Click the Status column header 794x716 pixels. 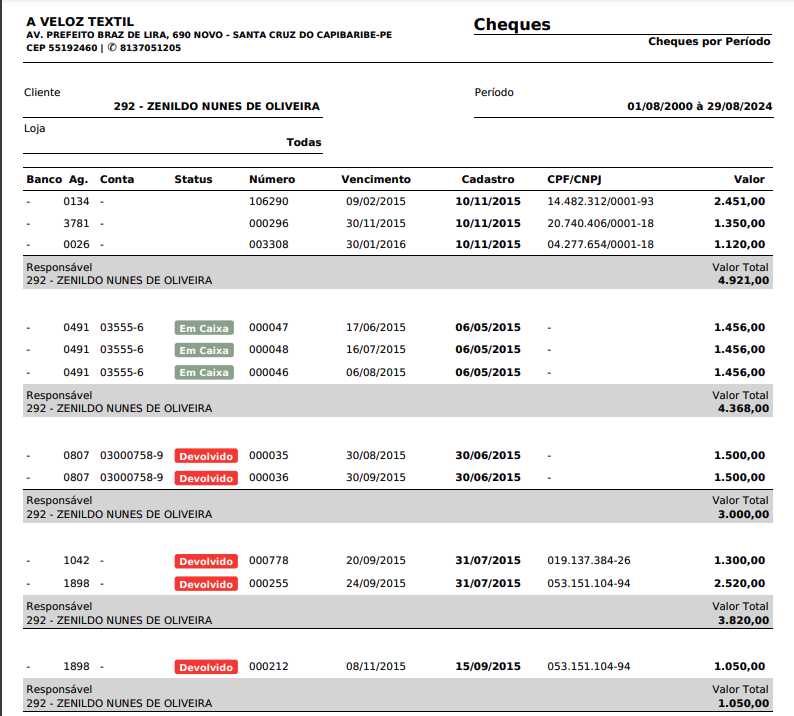(193, 180)
